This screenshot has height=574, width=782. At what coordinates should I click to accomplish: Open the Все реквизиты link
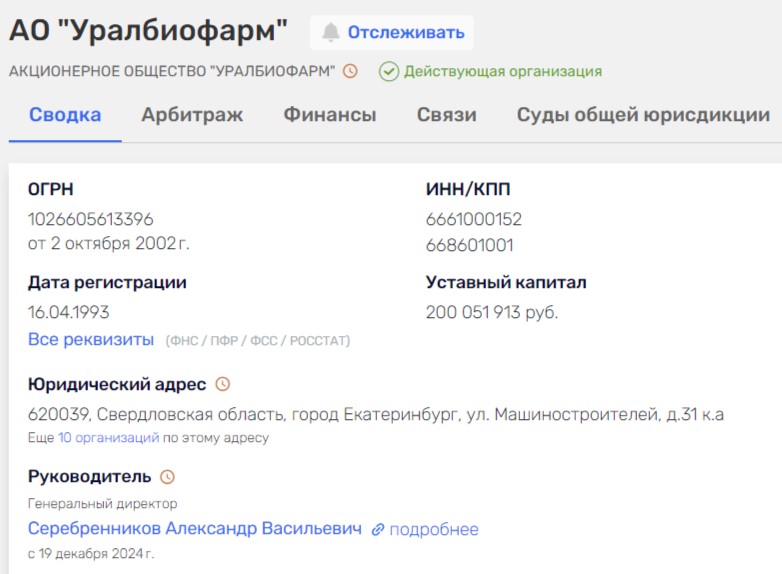pyautogui.click(x=91, y=339)
